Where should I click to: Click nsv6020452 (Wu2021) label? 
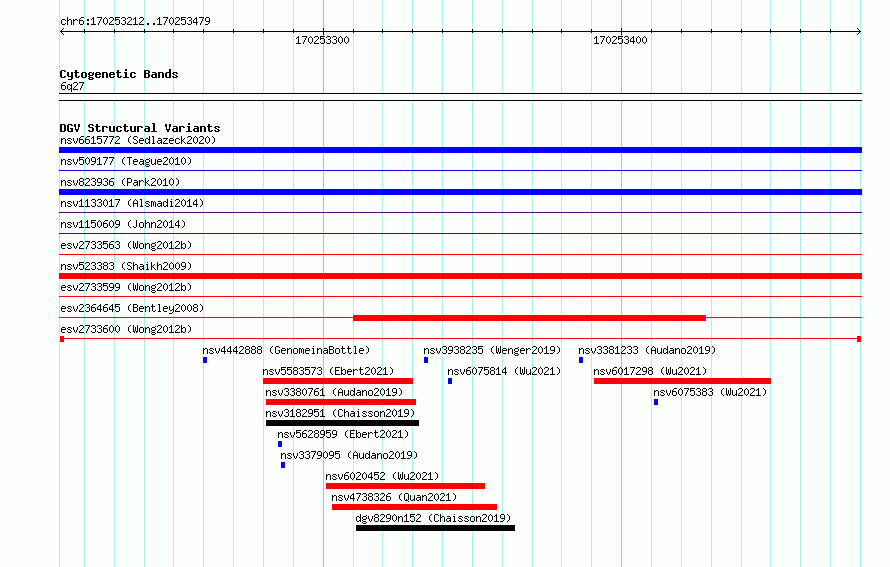click(x=382, y=476)
